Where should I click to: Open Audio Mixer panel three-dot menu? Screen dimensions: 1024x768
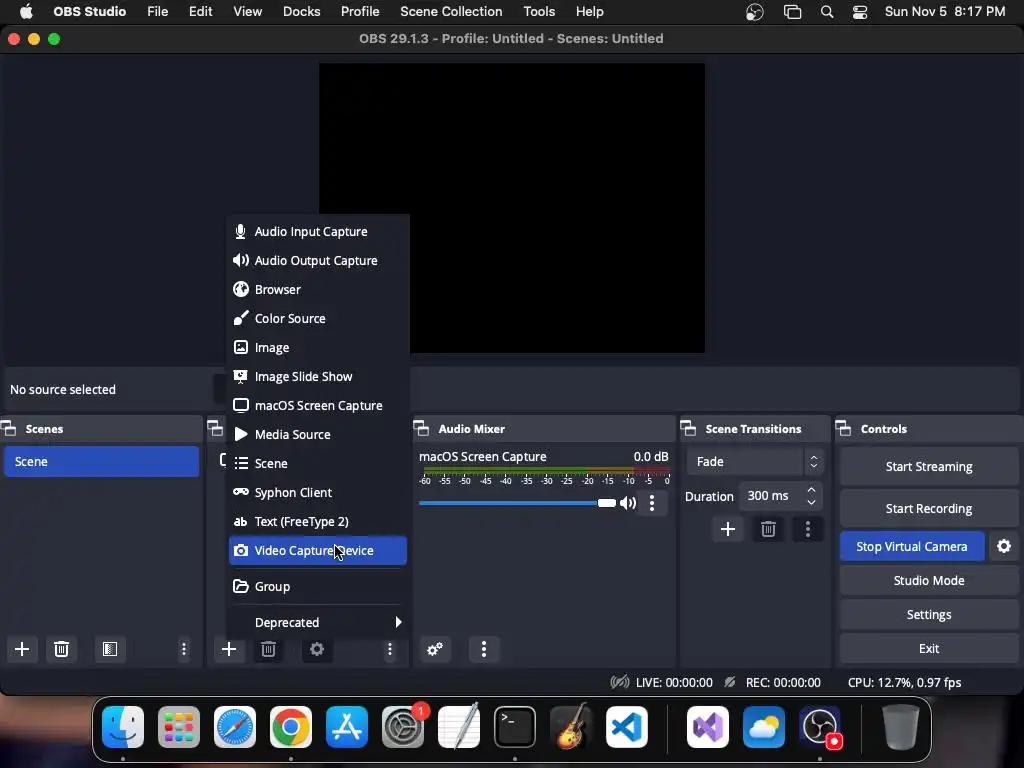[484, 649]
